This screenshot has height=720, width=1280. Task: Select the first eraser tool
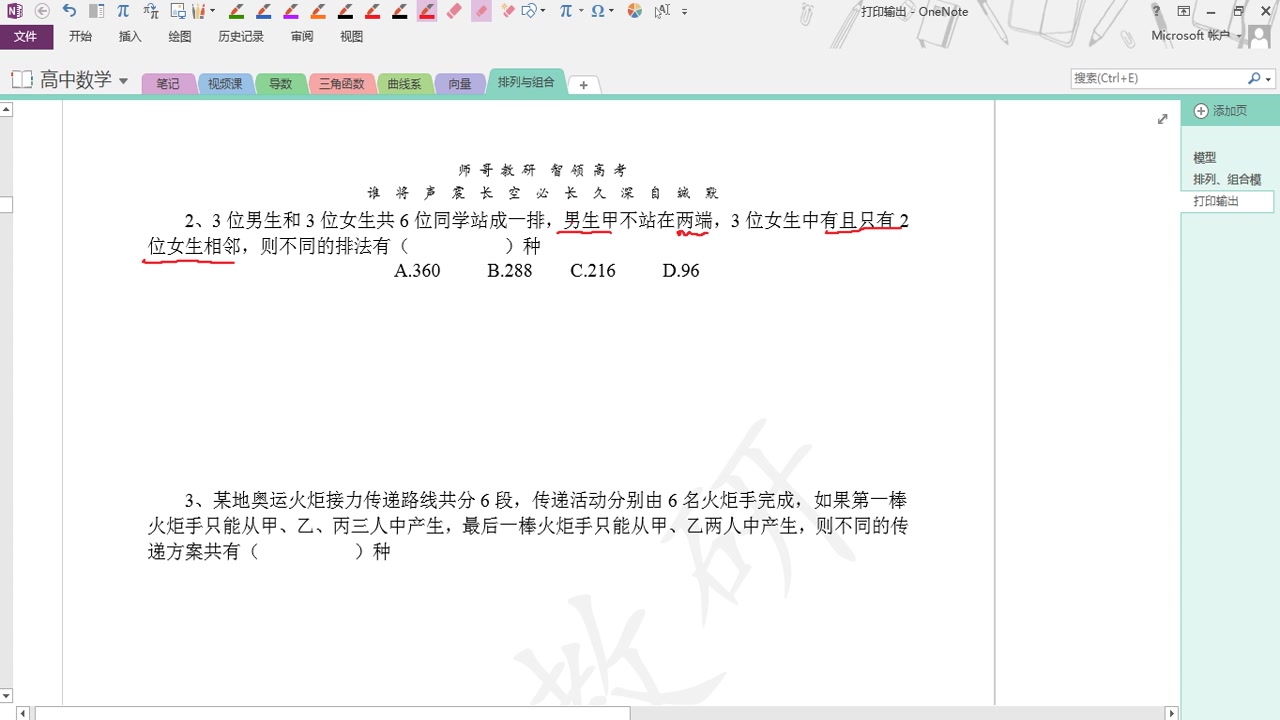point(453,11)
